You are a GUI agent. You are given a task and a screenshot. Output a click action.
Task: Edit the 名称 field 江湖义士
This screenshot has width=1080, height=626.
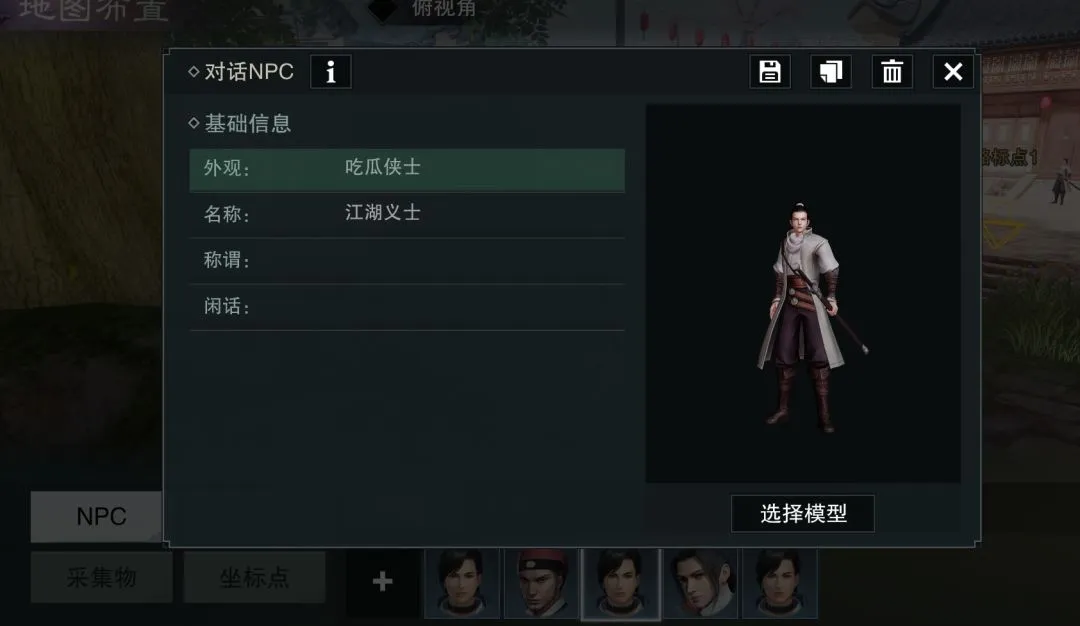pos(407,215)
